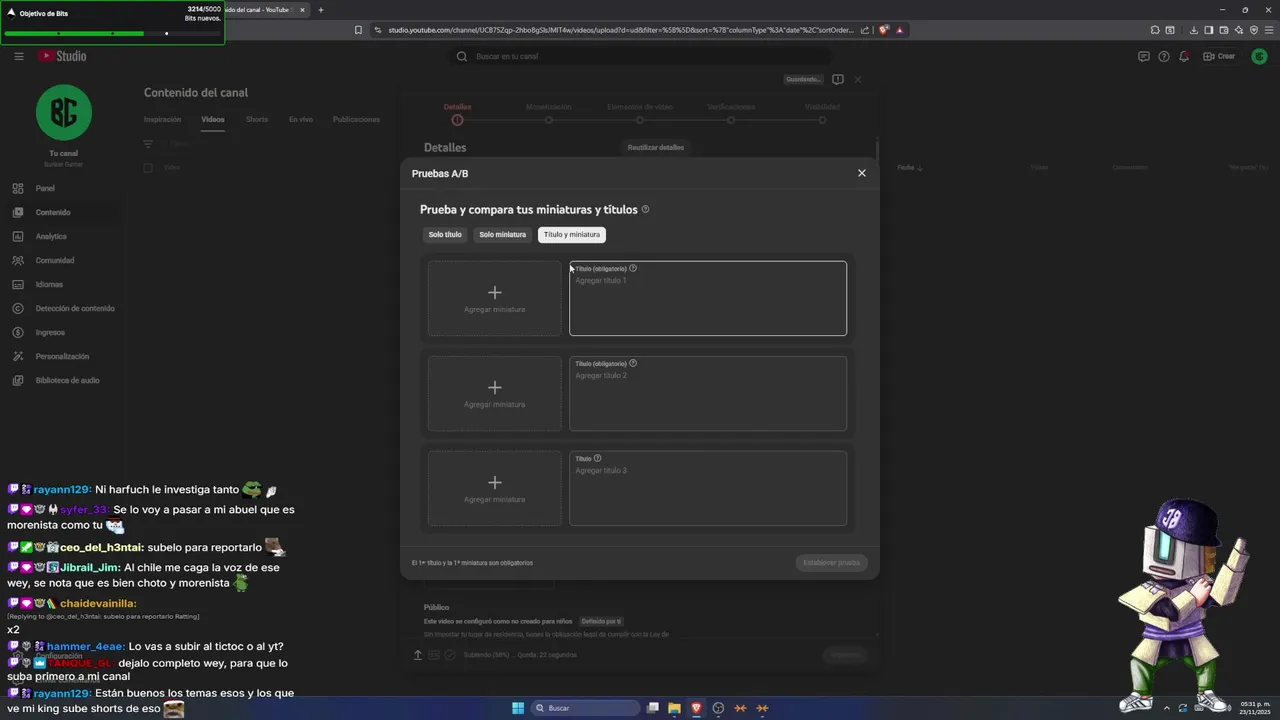1280x720 pixels.
Task: Click the channel avatar in the sidebar
Action: [64, 112]
